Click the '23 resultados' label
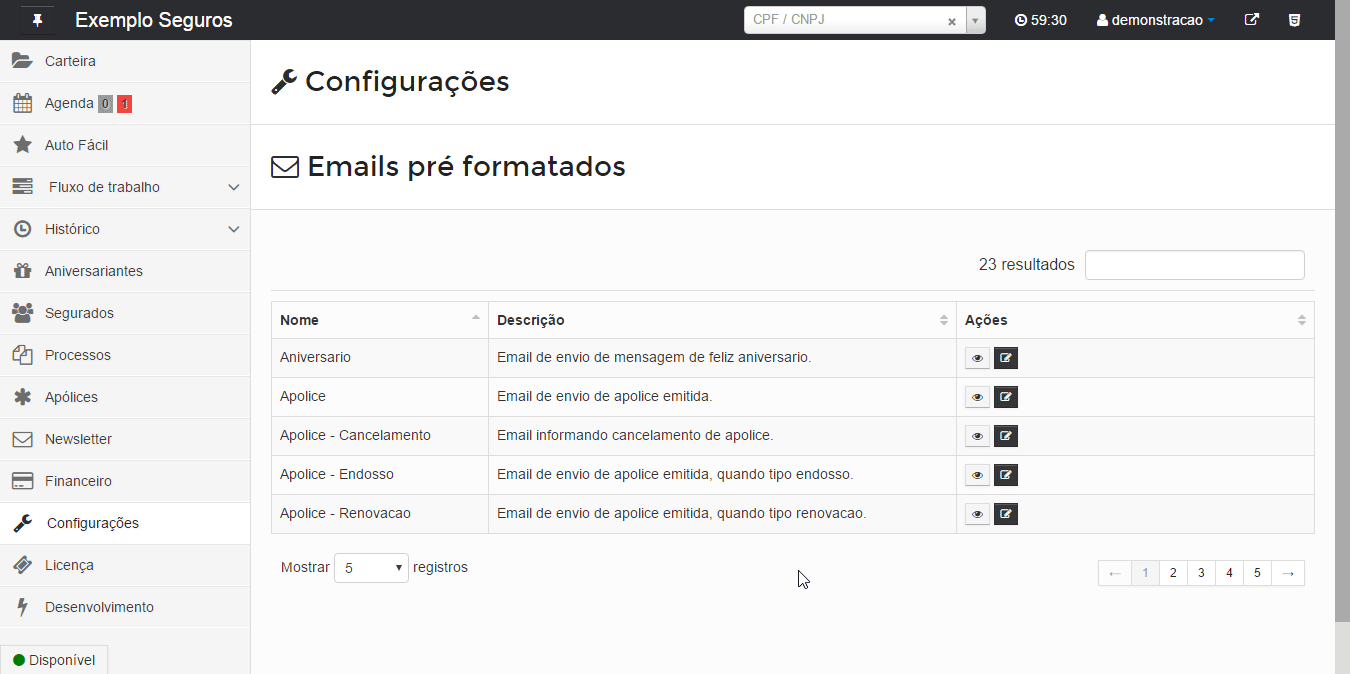 [1026, 265]
